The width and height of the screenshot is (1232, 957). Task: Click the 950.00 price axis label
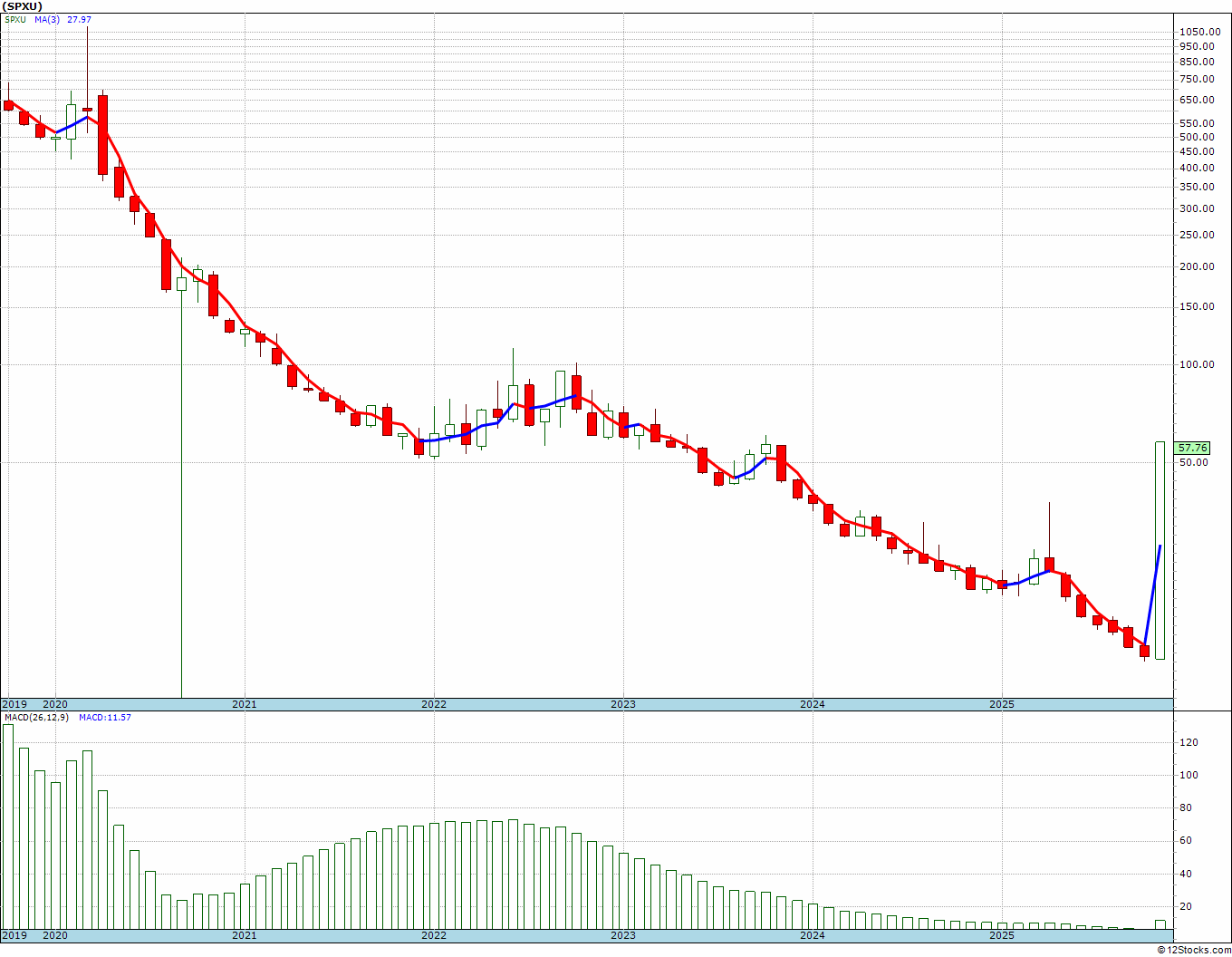point(1197,46)
